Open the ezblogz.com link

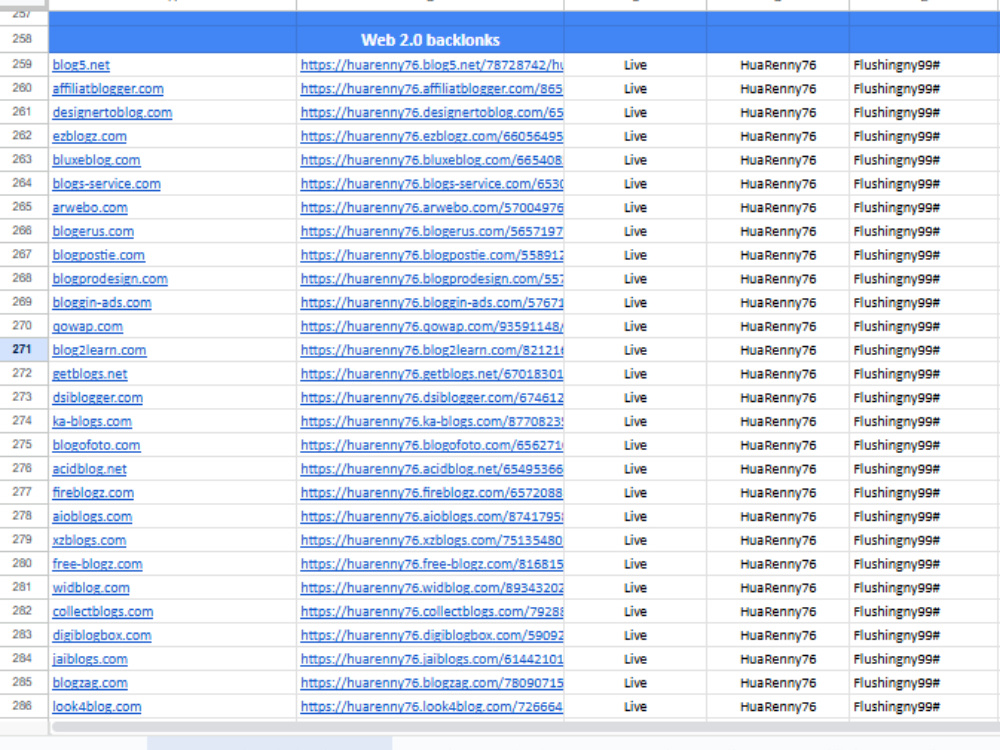[89, 136]
